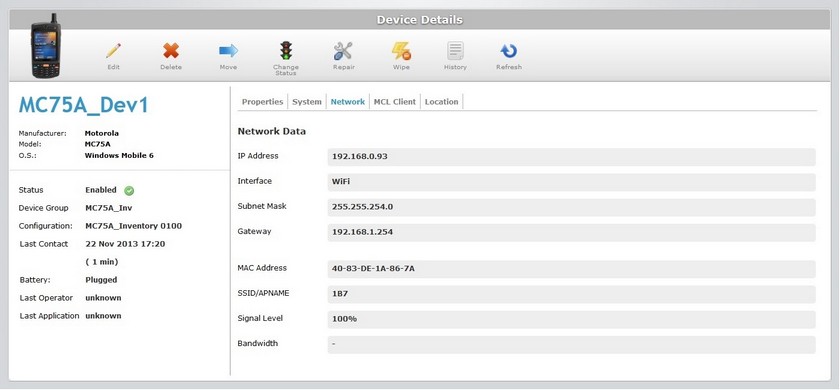Image resolution: width=840 pixels, height=390 pixels.
Task: Select the Repair tools icon
Action: tap(343, 51)
